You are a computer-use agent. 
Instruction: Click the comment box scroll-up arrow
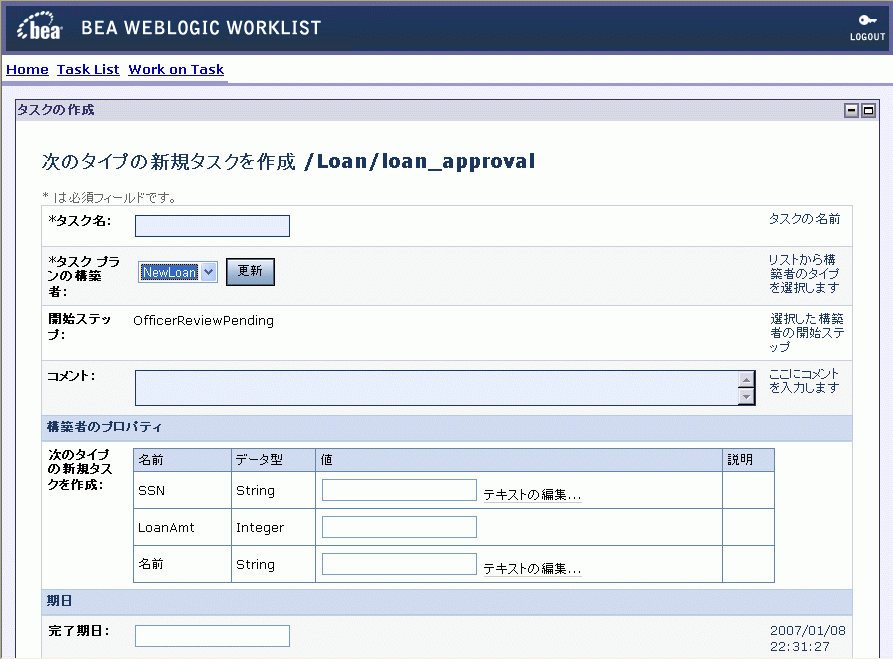746,379
